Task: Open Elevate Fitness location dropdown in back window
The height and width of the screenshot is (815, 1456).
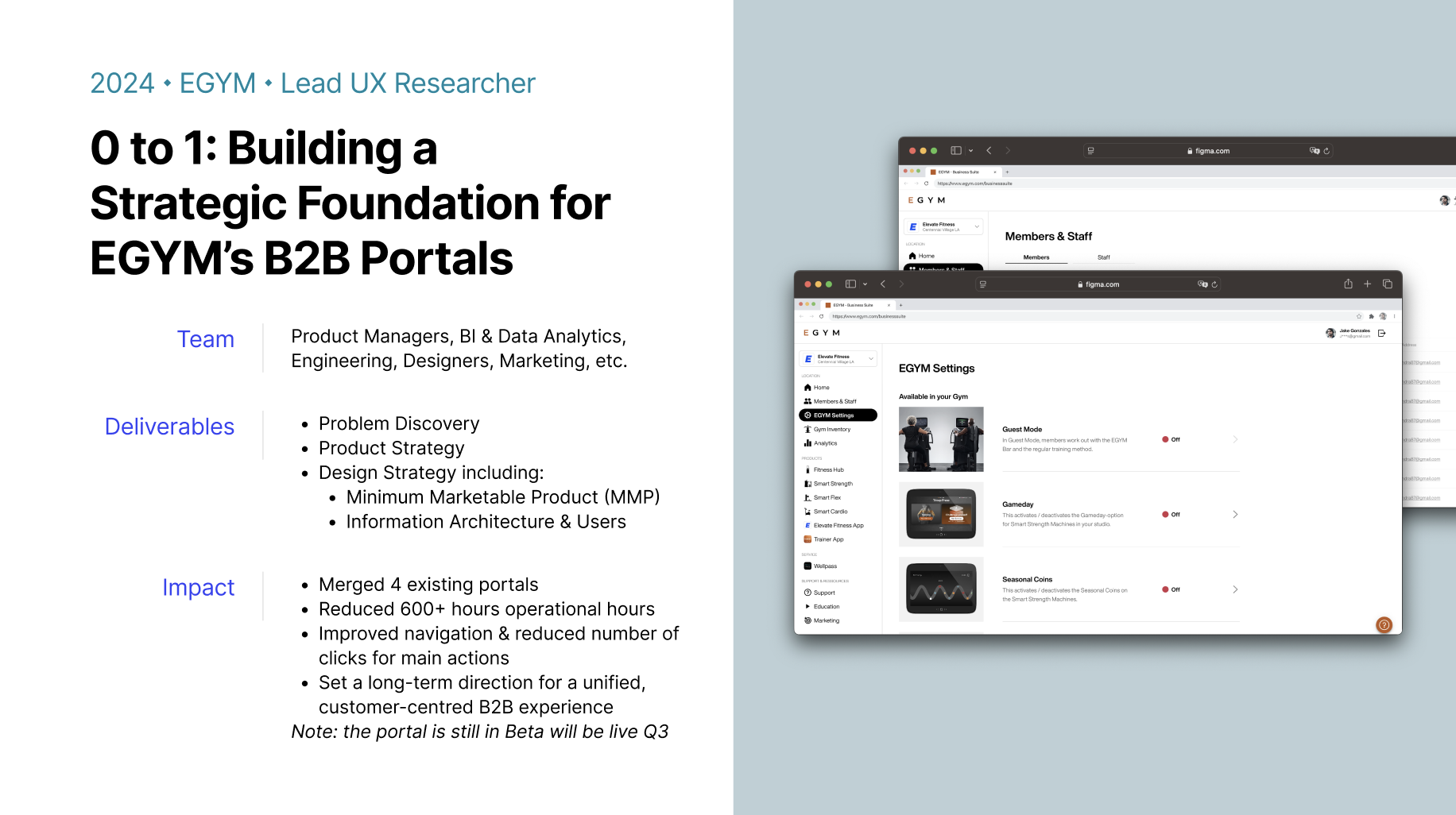Action: (943, 226)
